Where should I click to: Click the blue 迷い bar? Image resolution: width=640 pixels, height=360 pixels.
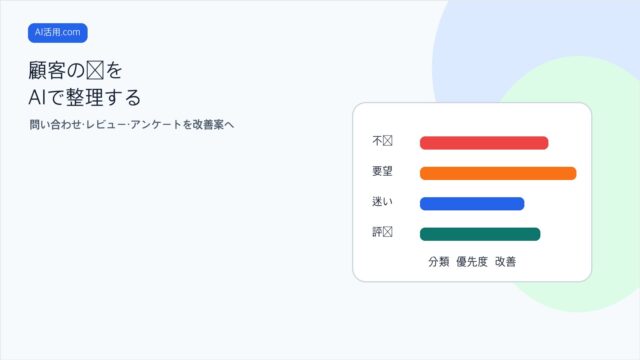point(472,204)
